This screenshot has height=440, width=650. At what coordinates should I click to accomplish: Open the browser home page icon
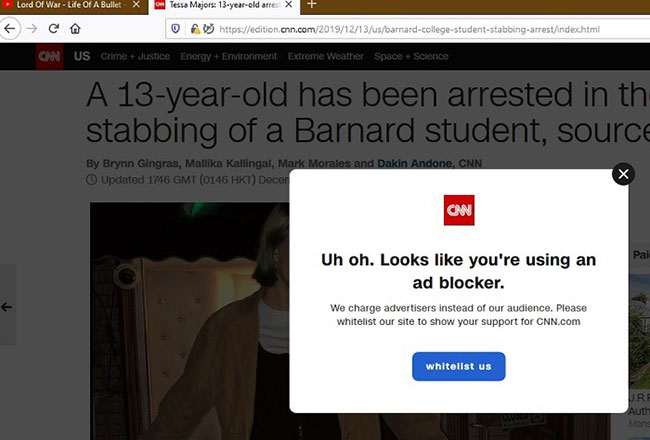[x=75, y=29]
